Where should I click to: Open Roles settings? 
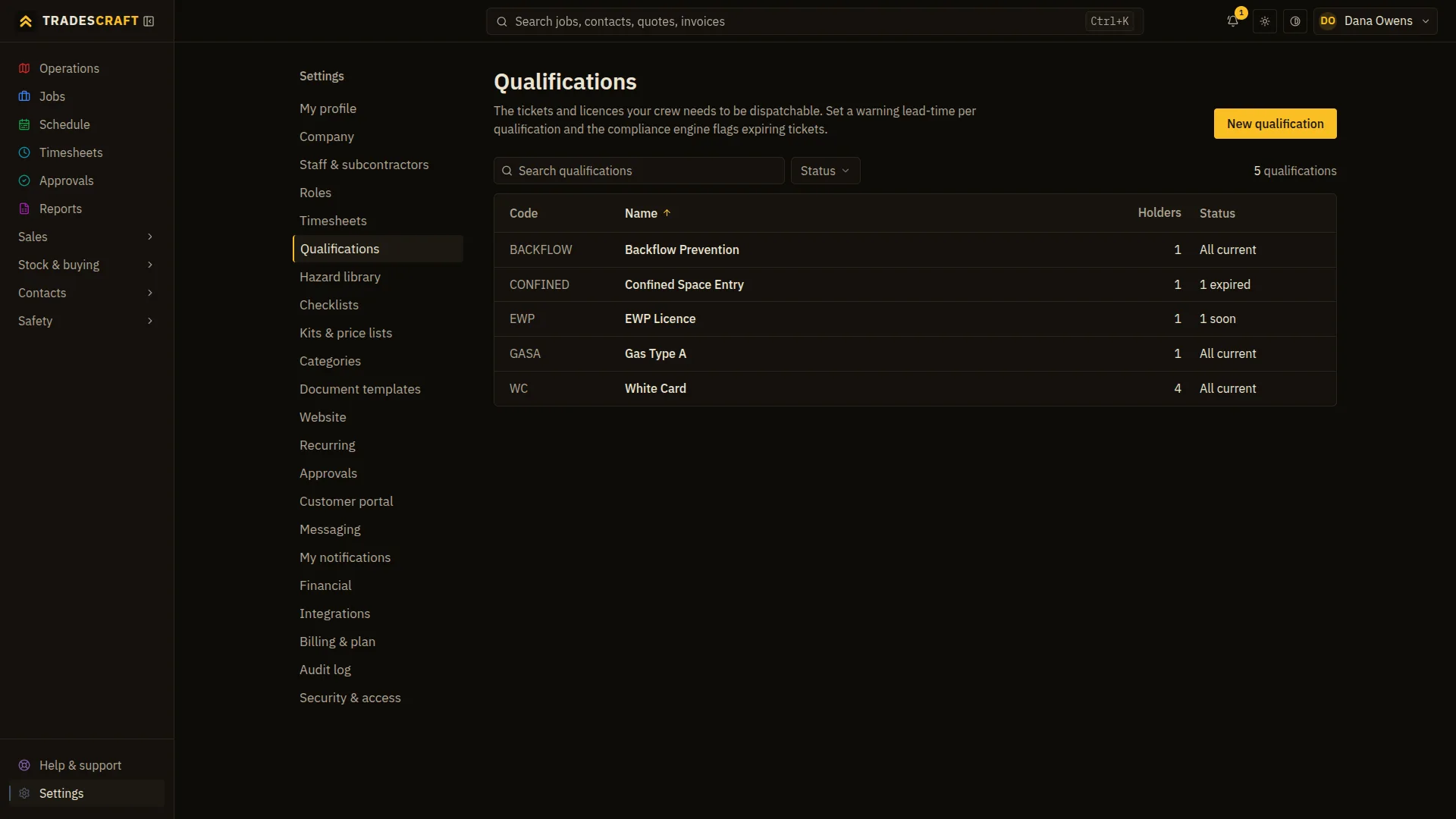point(378,193)
